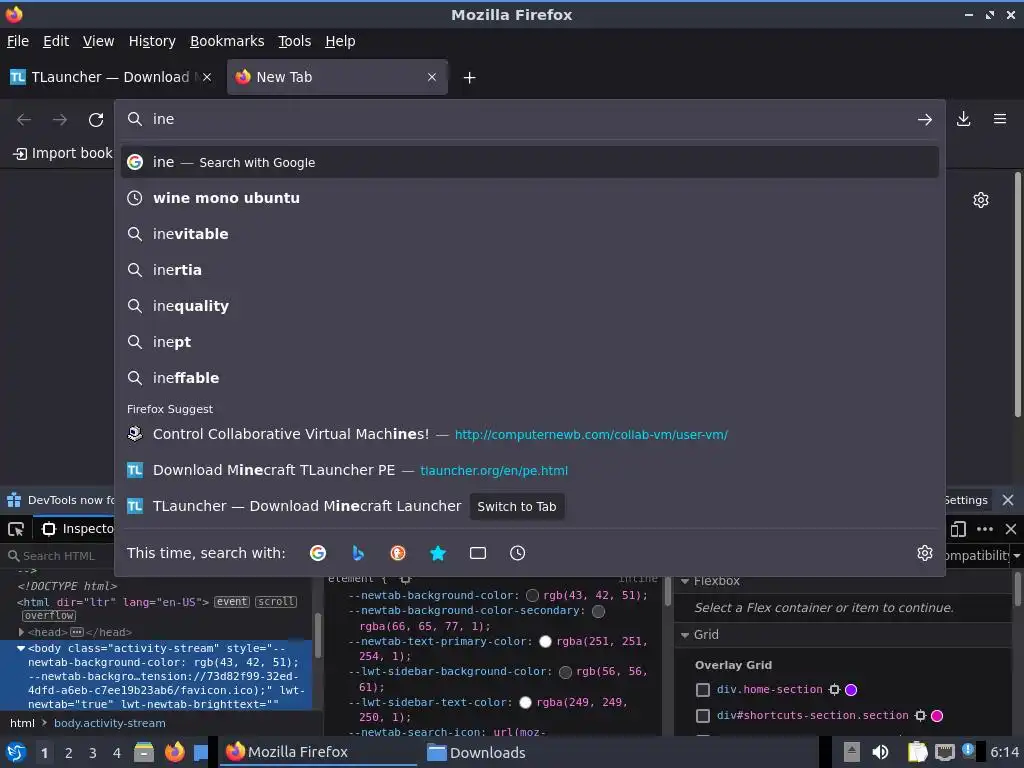The width and height of the screenshot is (1024, 768).
Task: Open new tab page customize gear icon
Action: tap(980, 200)
